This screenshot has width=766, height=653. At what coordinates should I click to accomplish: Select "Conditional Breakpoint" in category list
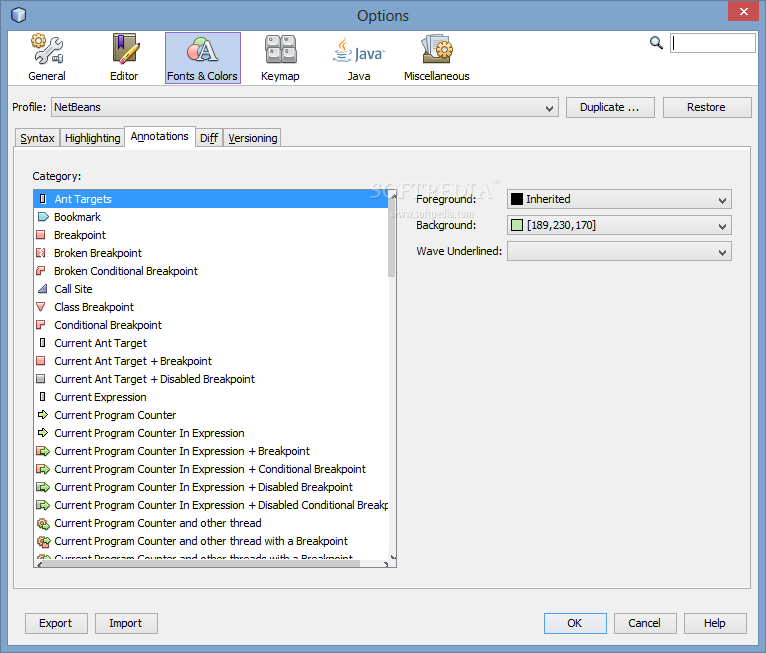point(211,325)
